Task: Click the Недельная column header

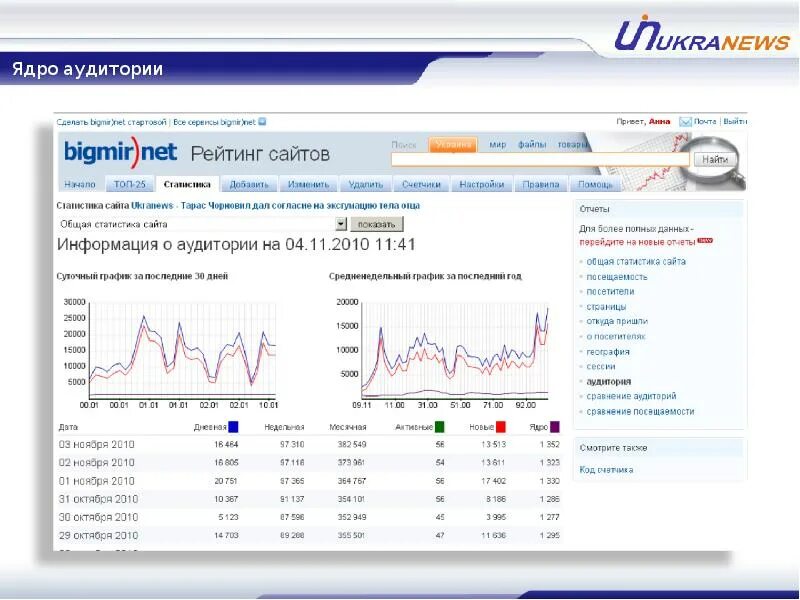Action: (284, 427)
